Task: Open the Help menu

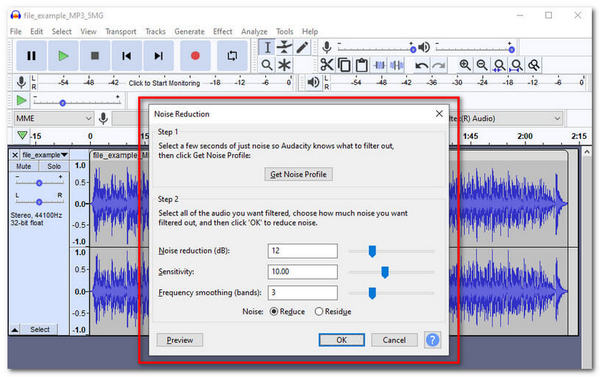Action: [310, 31]
